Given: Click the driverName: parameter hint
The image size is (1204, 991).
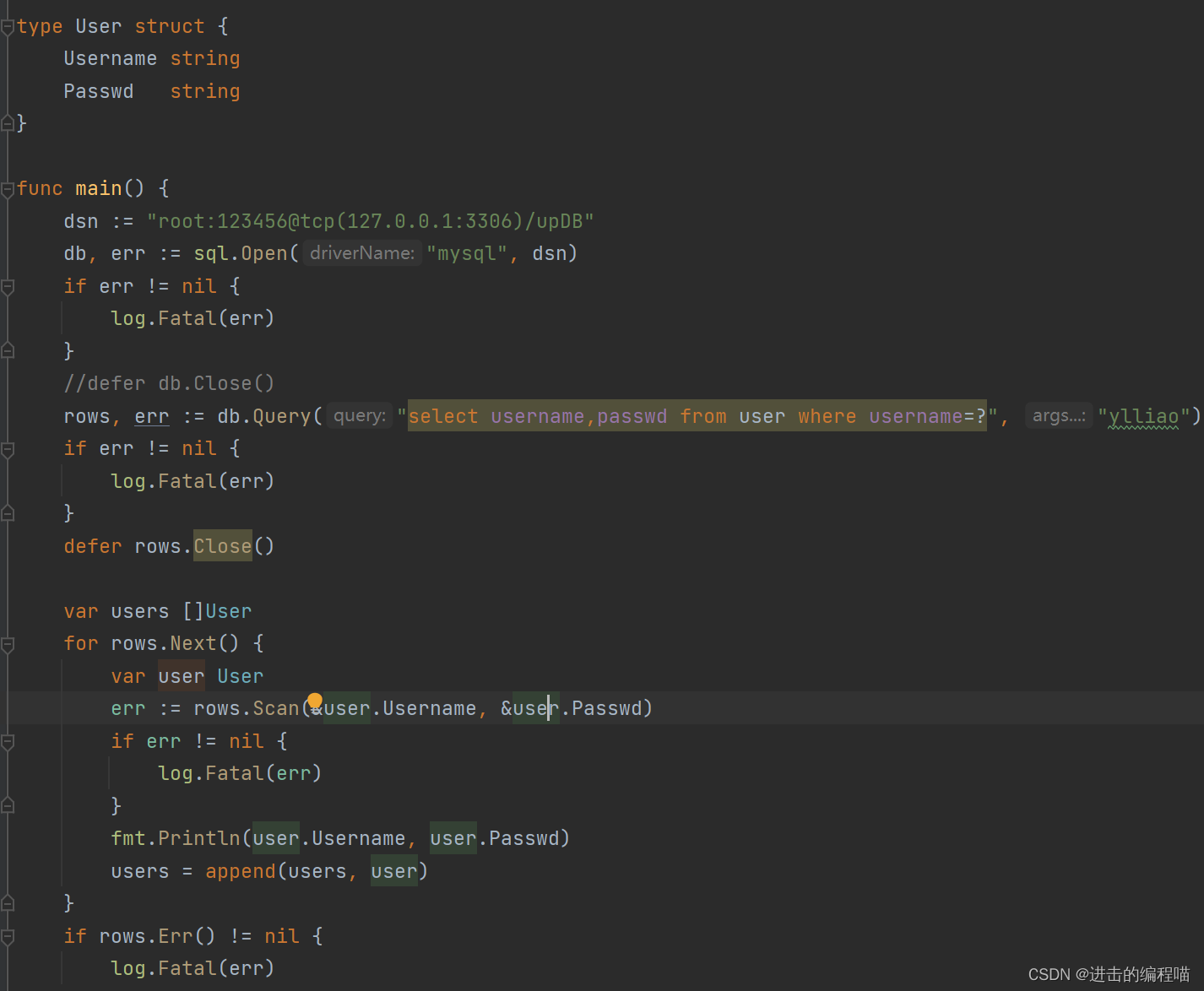Looking at the screenshot, I should [x=362, y=253].
